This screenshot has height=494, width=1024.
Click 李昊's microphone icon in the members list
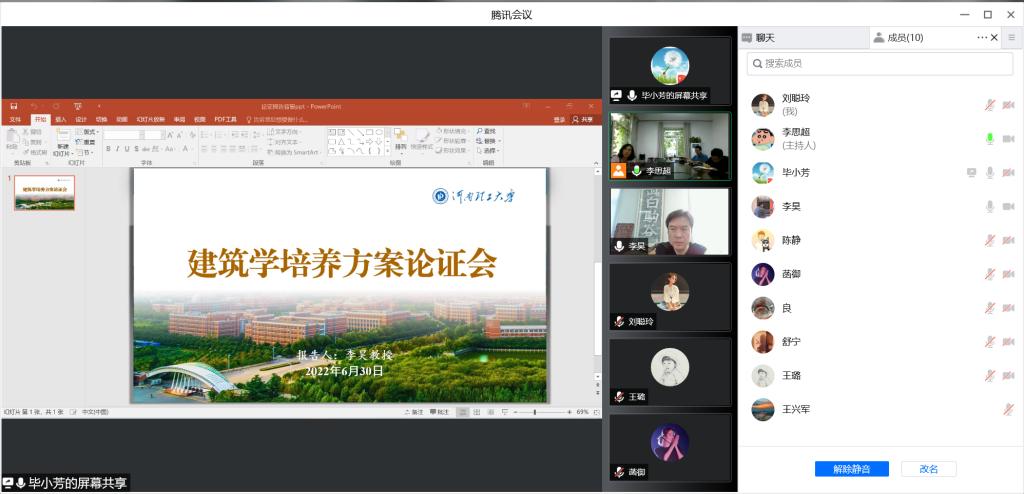989,206
